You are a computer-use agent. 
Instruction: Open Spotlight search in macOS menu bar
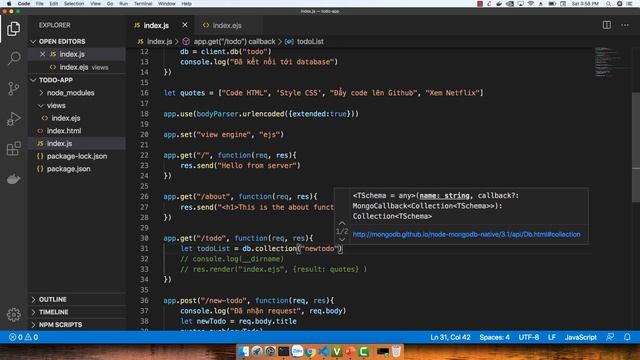point(608,4)
